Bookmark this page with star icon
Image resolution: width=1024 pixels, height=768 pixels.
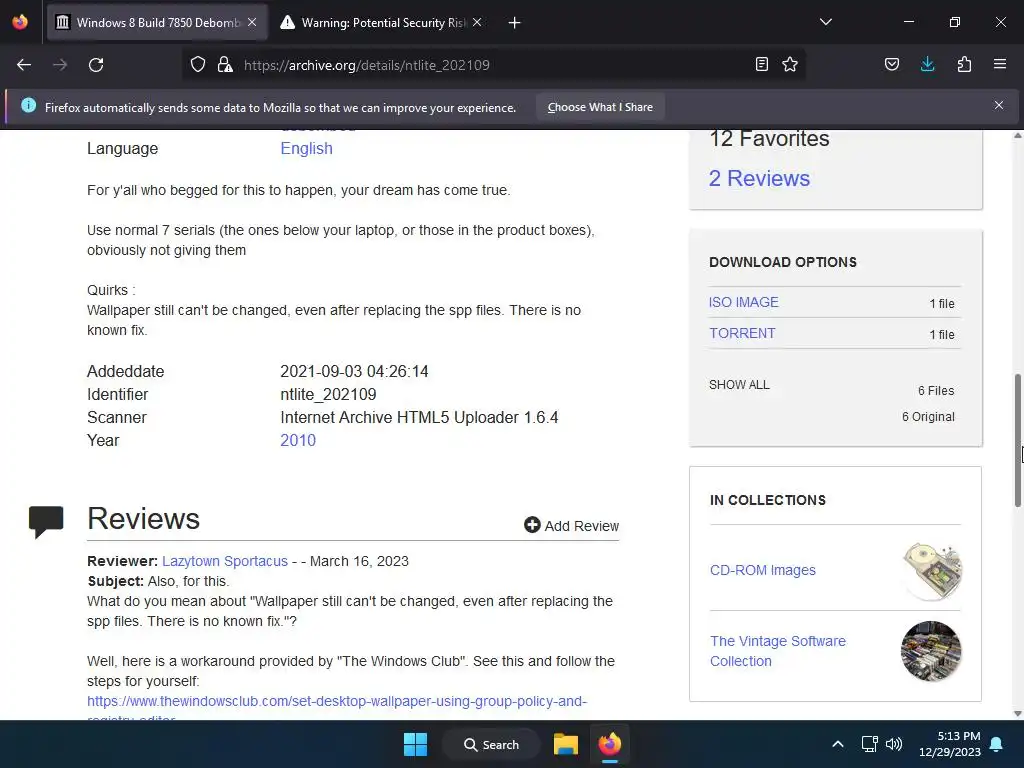click(790, 64)
